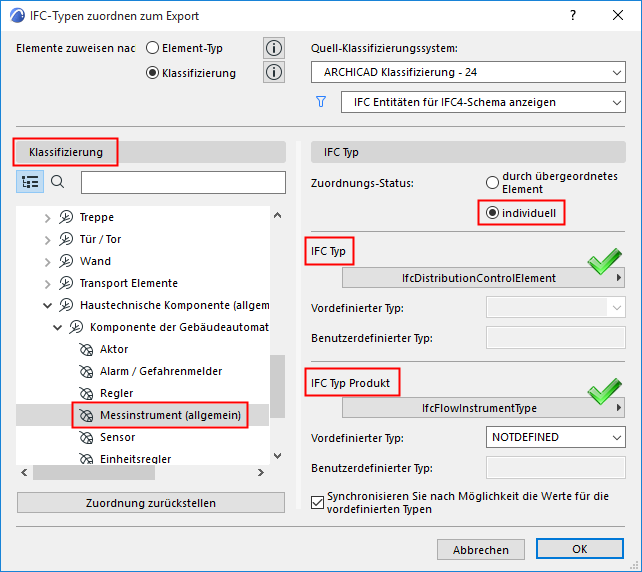Viewport: 642px width, 572px height.
Task: Switch to hierarchical tree view icon
Action: 30,182
